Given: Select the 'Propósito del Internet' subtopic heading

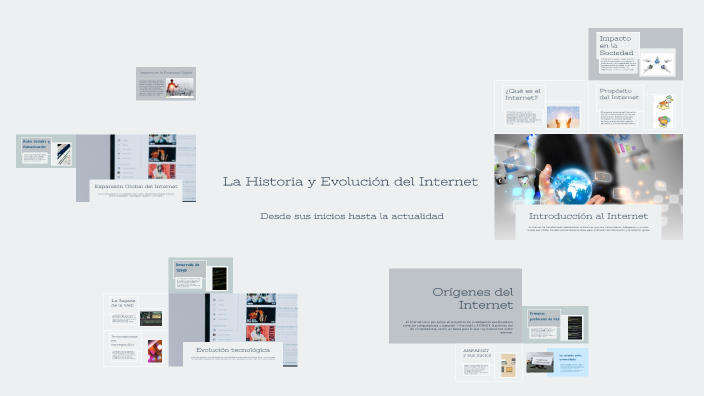Looking at the screenshot, I should point(619,94).
